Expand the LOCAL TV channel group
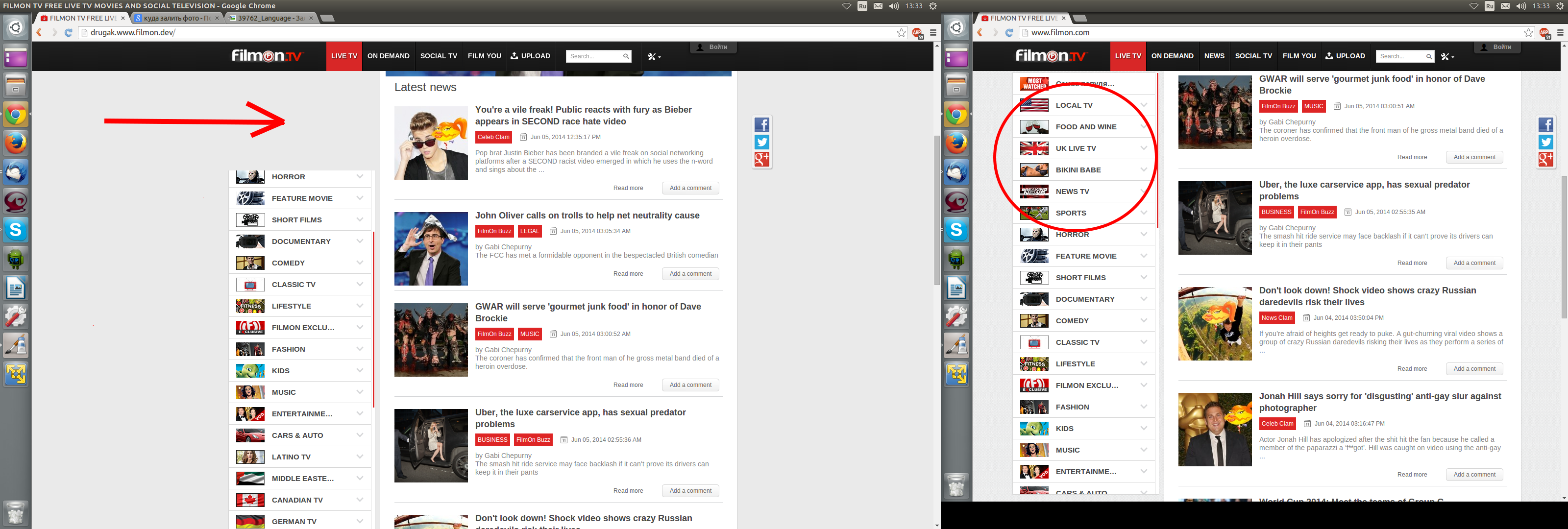The image size is (1568, 529). 1143,105
